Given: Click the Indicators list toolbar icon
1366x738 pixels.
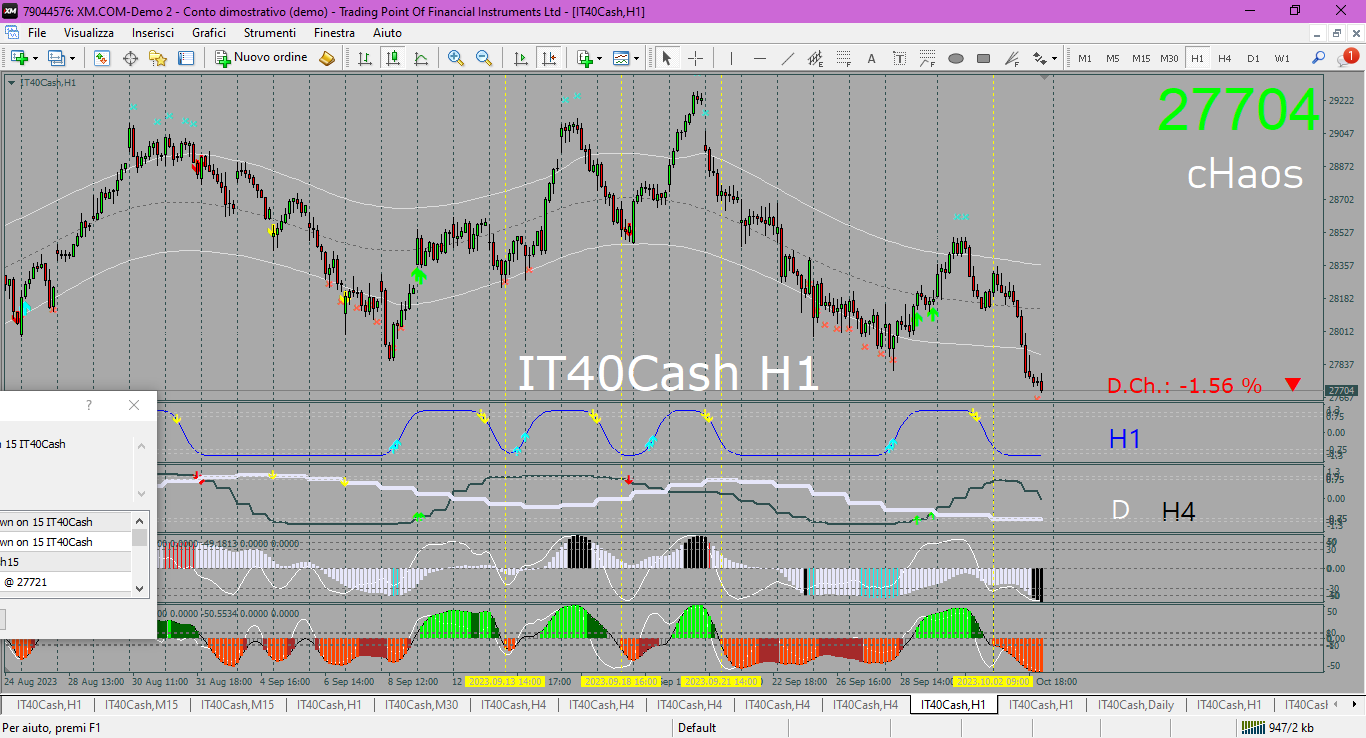Looking at the screenshot, I should pos(585,58).
